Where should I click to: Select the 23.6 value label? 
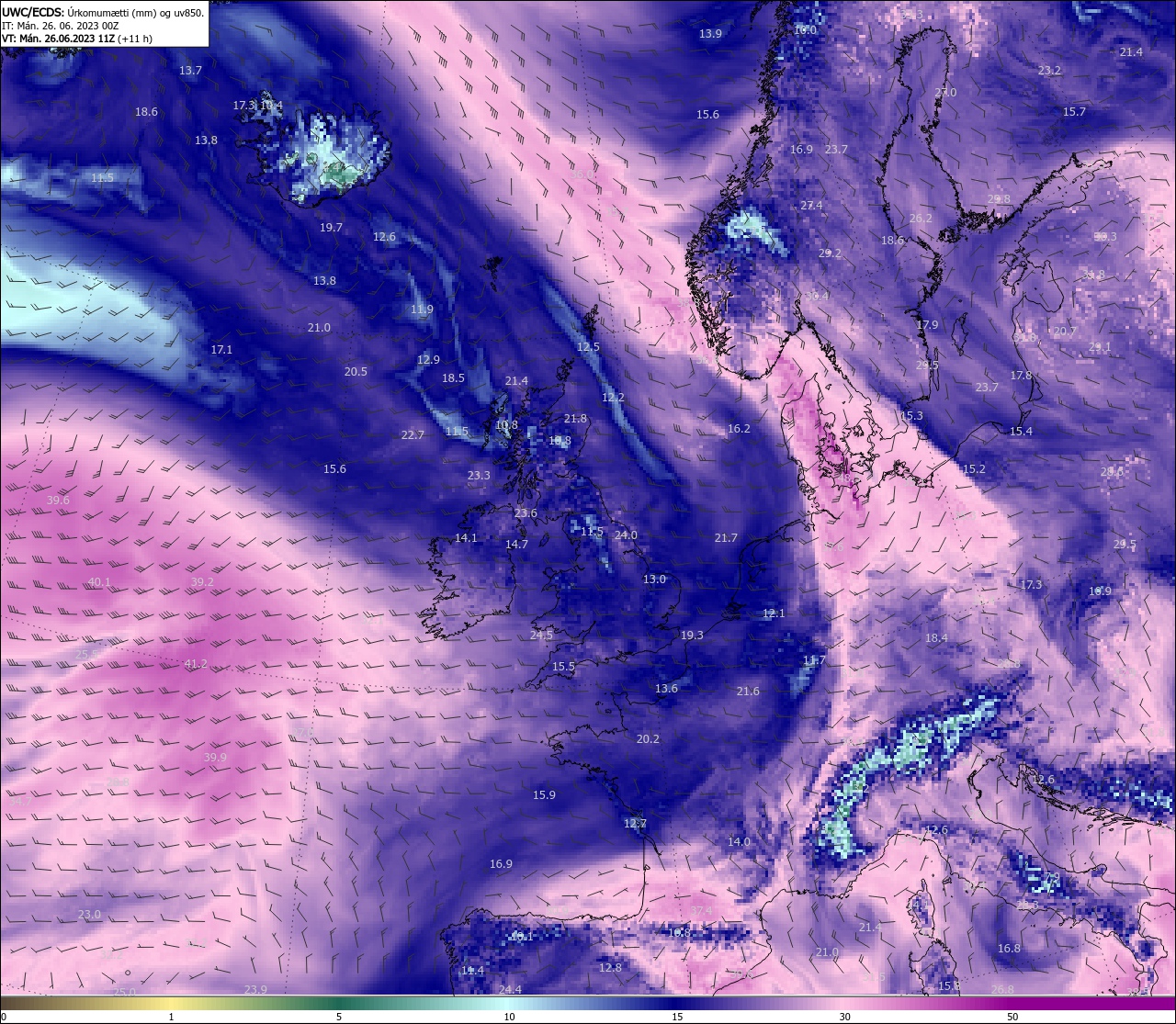tap(526, 513)
